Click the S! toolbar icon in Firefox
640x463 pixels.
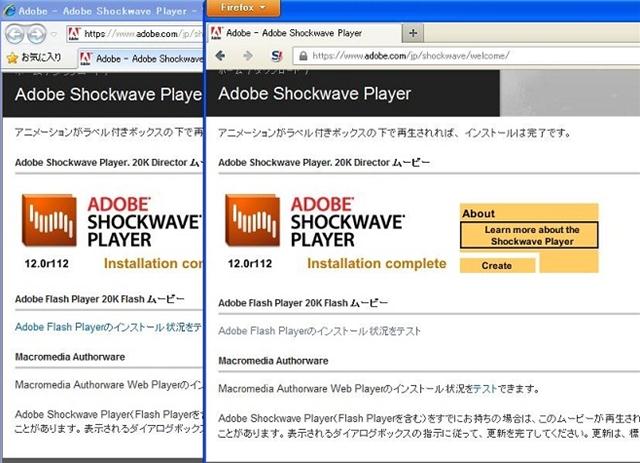[277, 56]
